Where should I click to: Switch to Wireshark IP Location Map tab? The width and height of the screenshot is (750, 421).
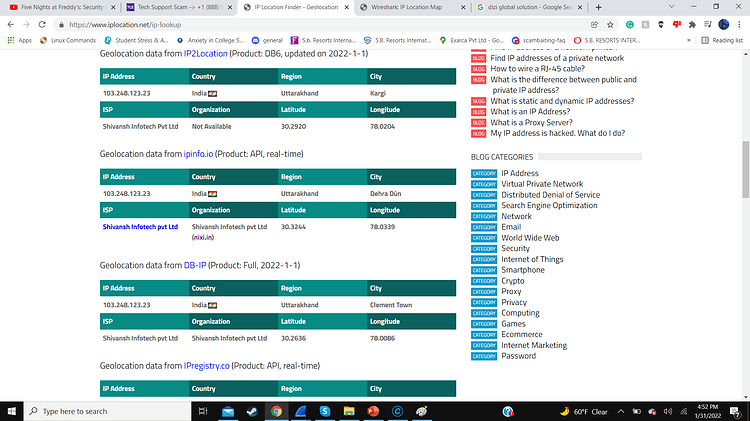click(411, 7)
